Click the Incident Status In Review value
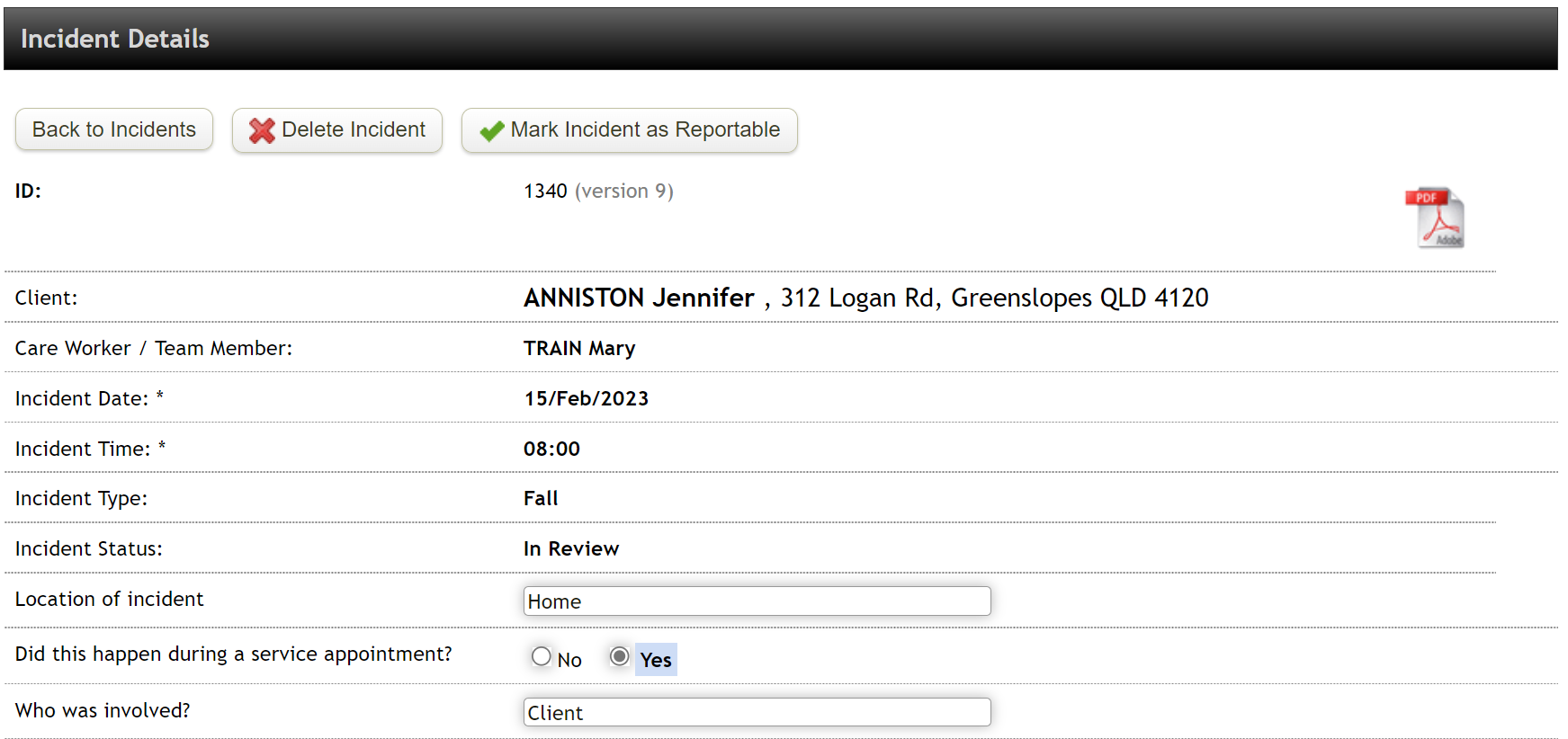 pyautogui.click(x=571, y=548)
